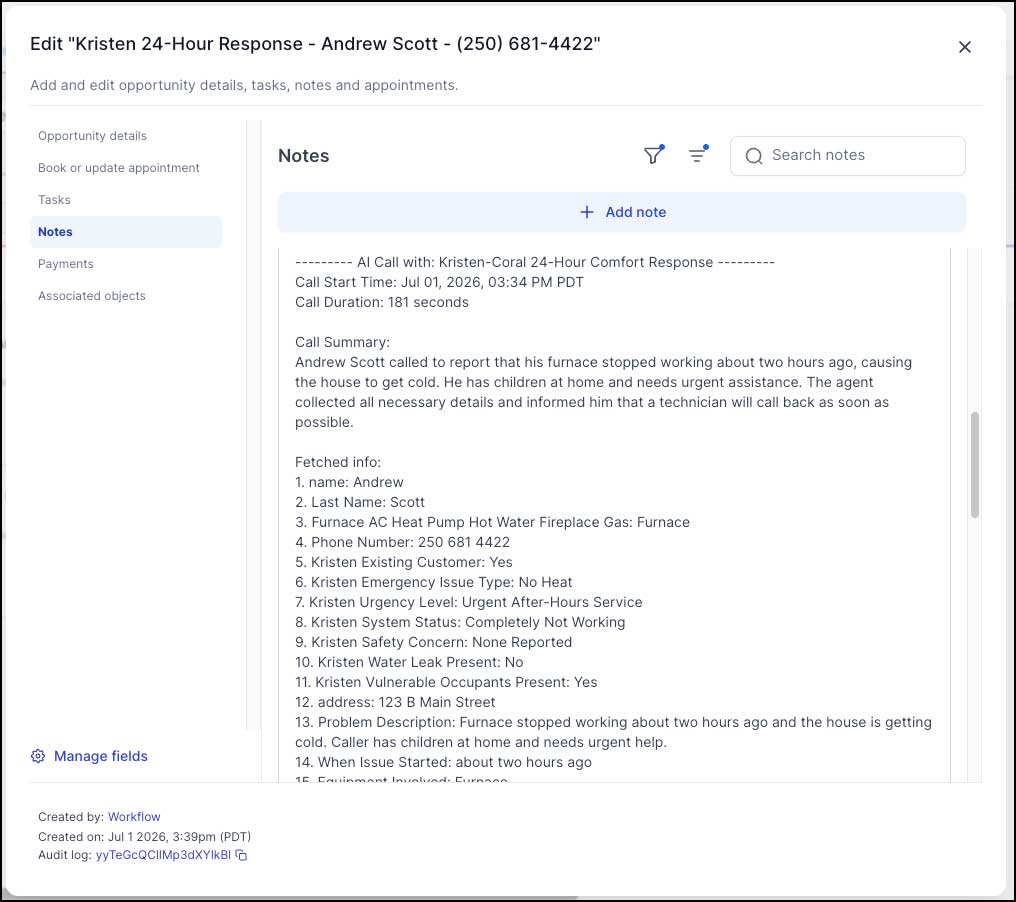The image size is (1016, 902).
Task: Open the Associated objects section
Action: point(91,295)
